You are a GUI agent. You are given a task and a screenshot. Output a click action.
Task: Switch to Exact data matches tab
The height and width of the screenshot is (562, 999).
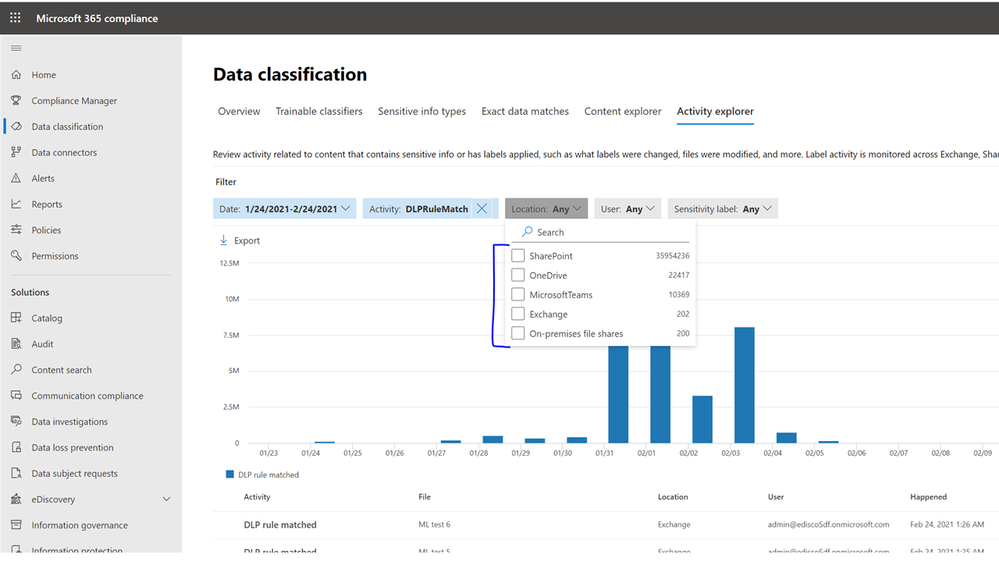tap(525, 111)
